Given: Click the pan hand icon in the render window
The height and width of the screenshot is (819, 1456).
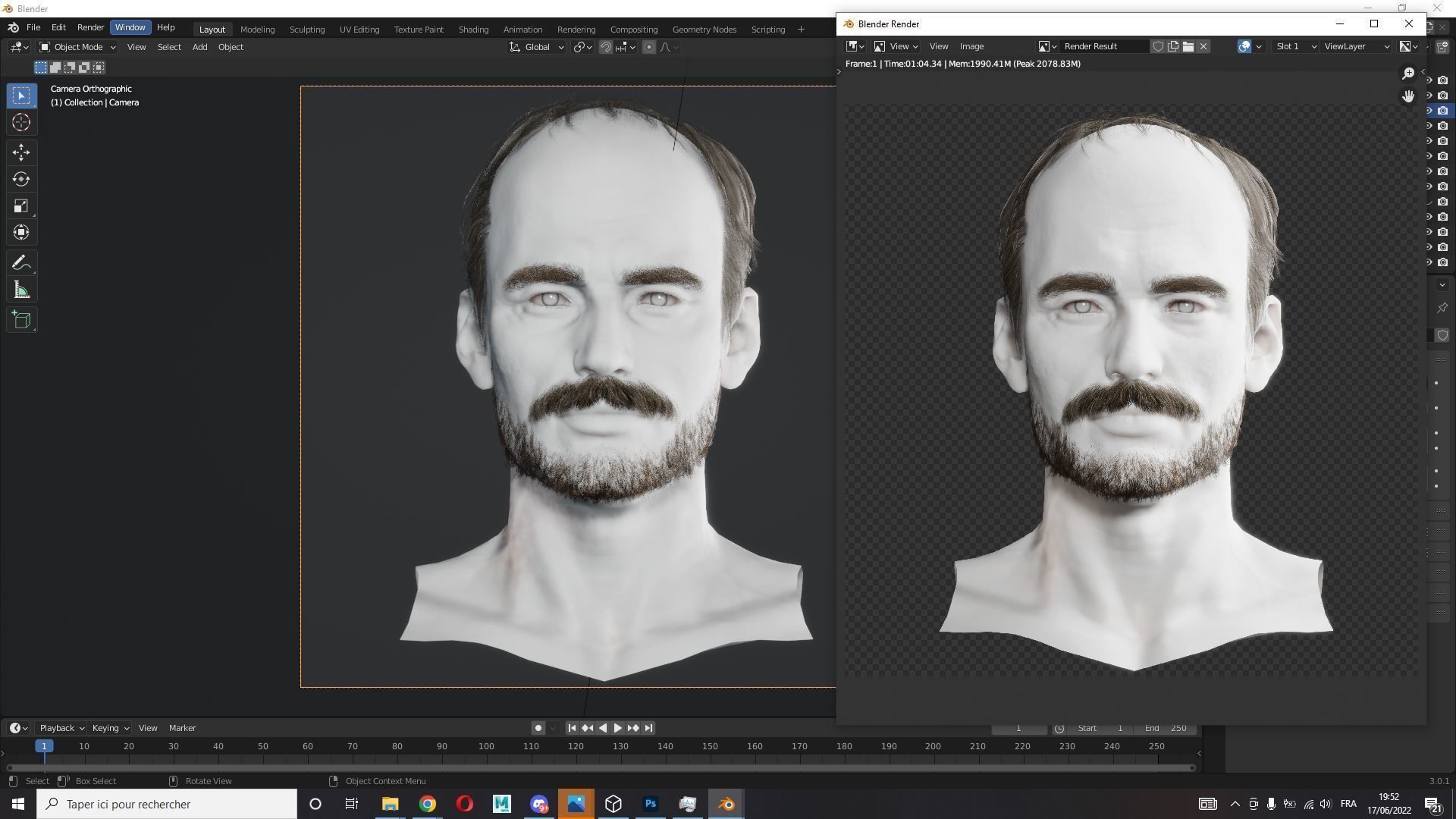Looking at the screenshot, I should [x=1408, y=96].
